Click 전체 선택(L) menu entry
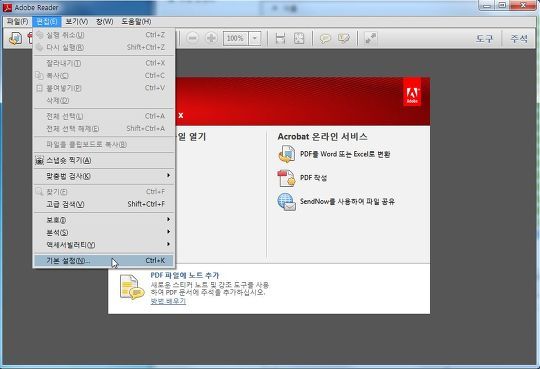This screenshot has height=369, width=540. click(x=104, y=116)
